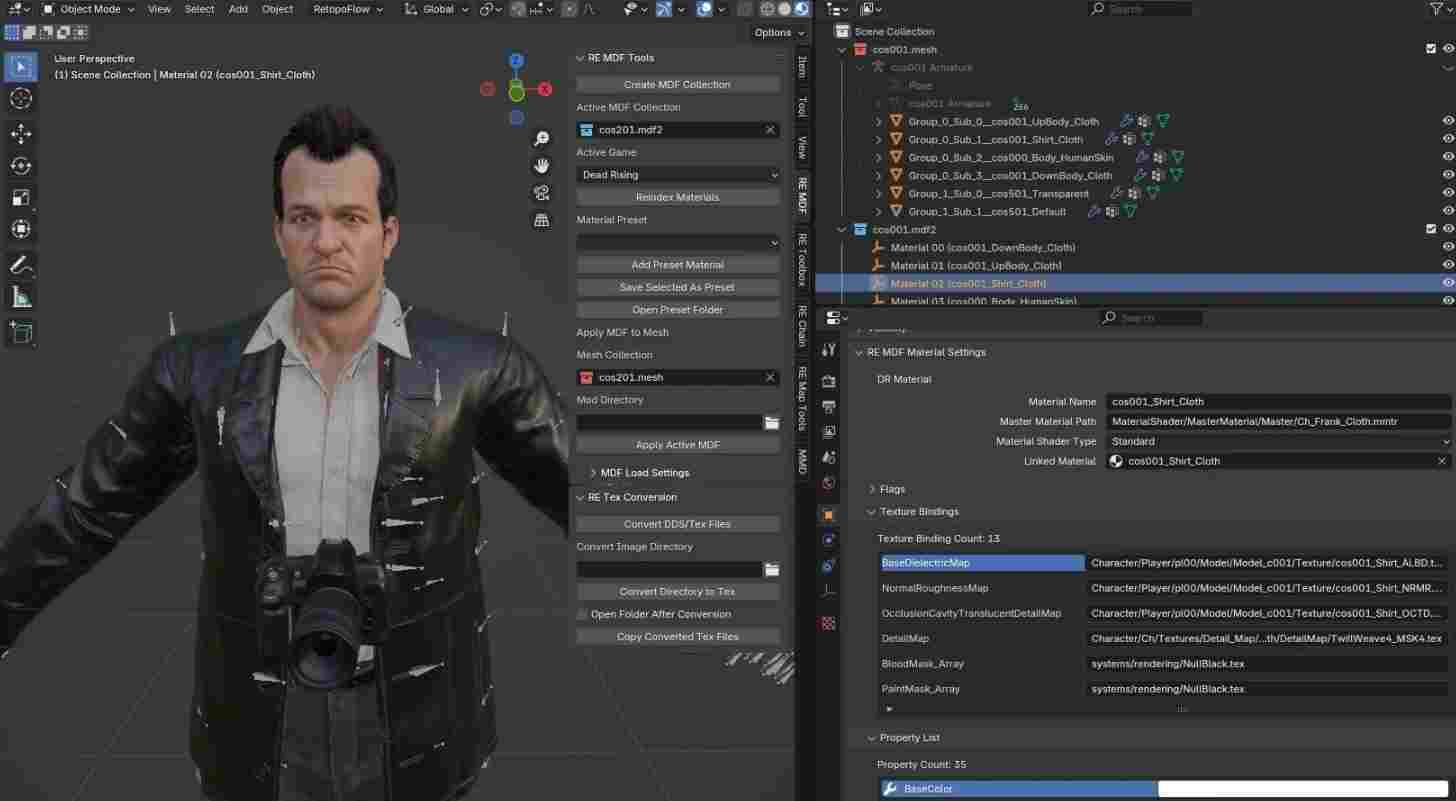Click Convert DDS/Tex Files button
Image resolution: width=1456 pixels, height=801 pixels.
point(678,524)
